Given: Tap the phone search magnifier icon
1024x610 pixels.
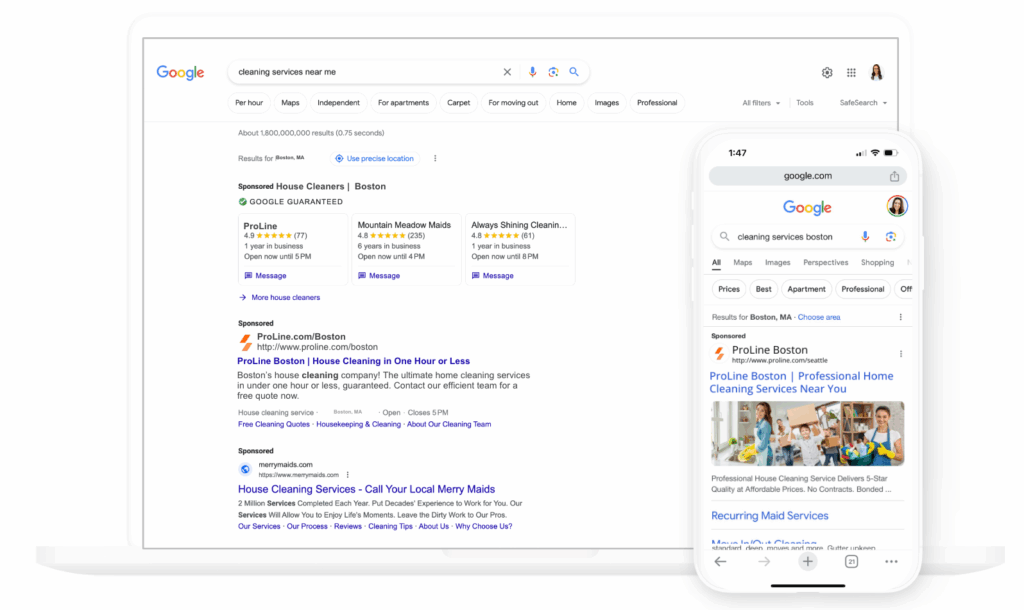Looking at the screenshot, I should pyautogui.click(x=724, y=236).
